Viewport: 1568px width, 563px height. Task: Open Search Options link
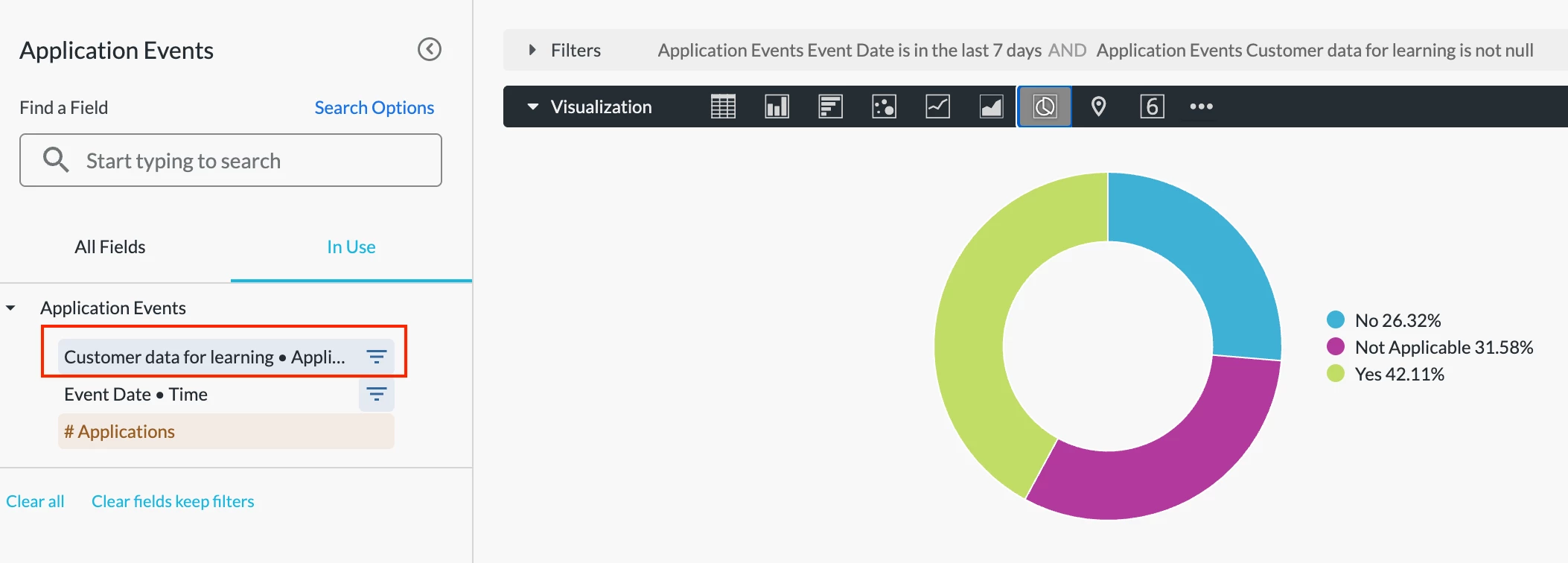[375, 107]
